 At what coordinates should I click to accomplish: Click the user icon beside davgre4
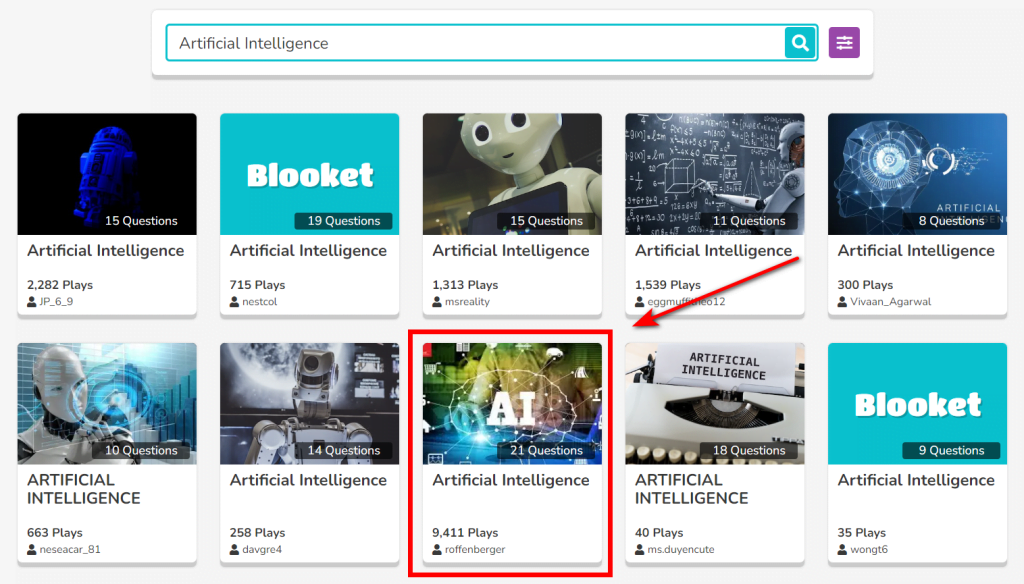point(235,549)
